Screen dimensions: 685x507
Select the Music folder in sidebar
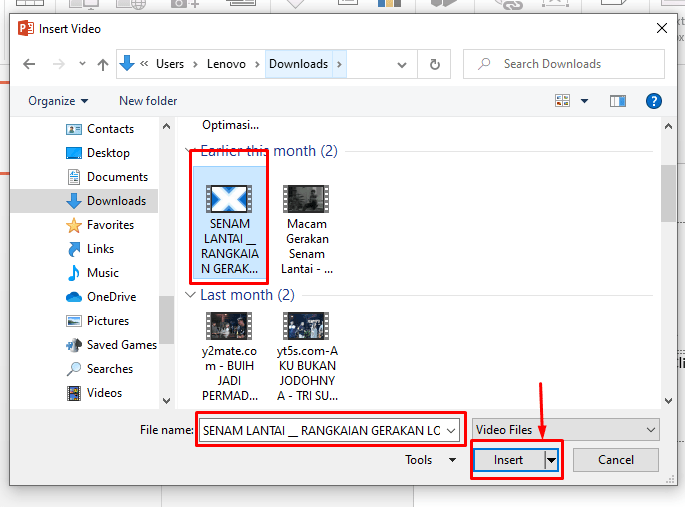pyautogui.click(x=102, y=273)
